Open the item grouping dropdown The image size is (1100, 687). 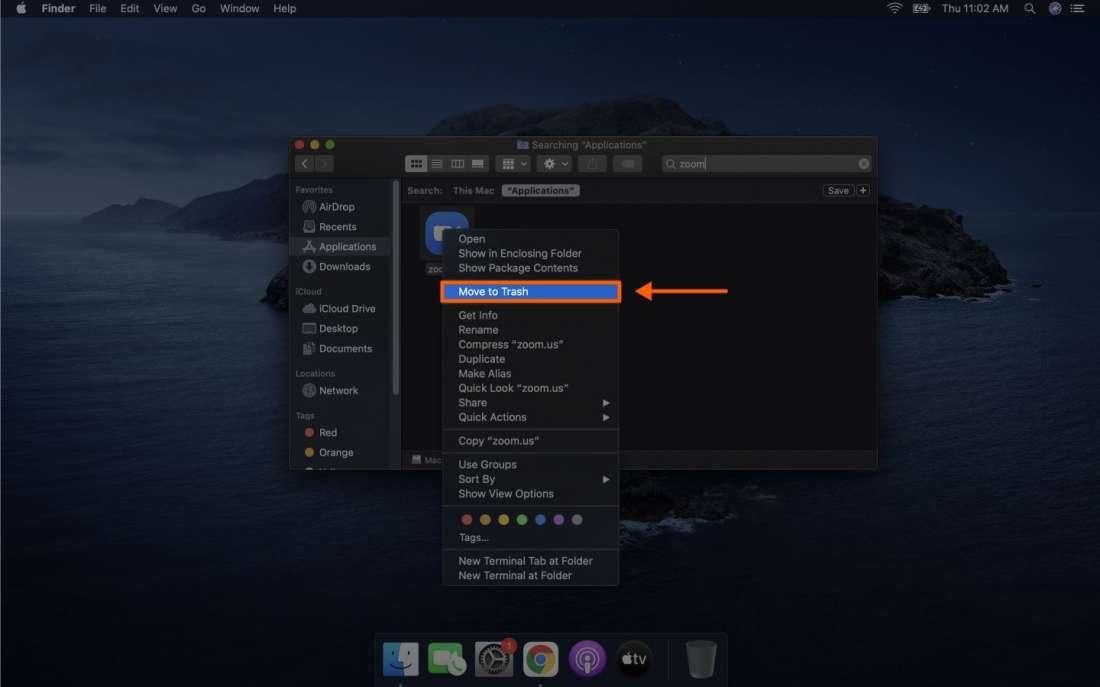(x=512, y=163)
